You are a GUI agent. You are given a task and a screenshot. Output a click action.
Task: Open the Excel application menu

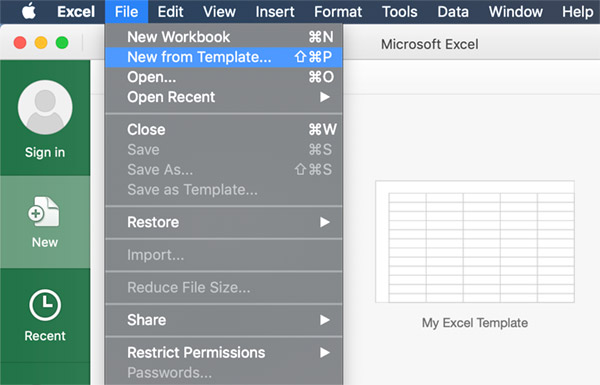[76, 12]
